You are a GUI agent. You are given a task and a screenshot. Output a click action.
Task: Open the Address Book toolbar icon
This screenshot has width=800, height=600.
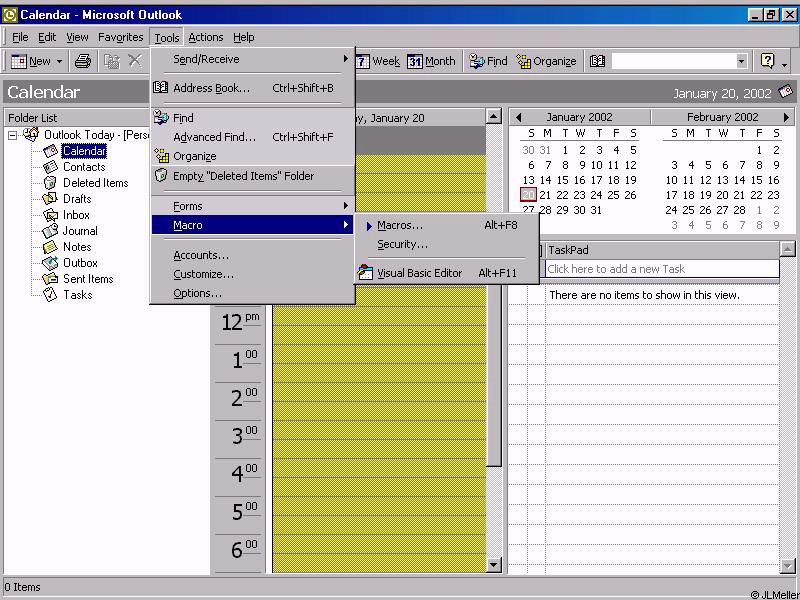click(x=598, y=61)
